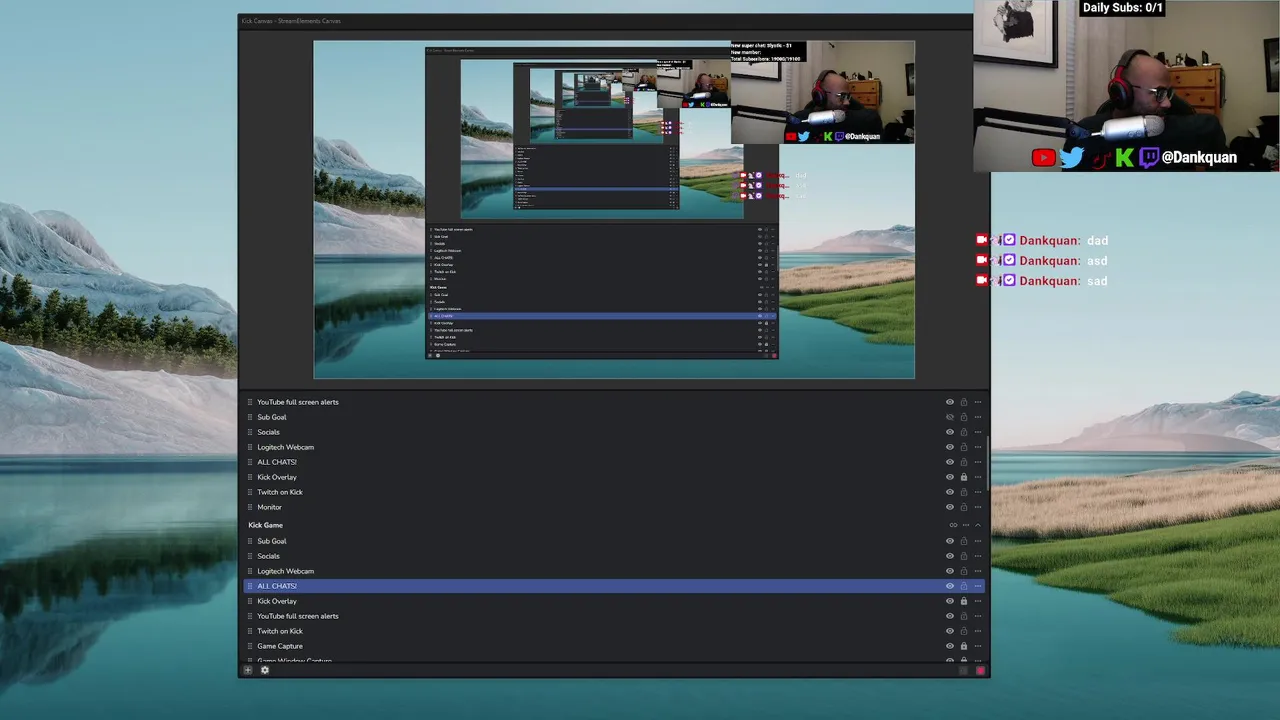This screenshot has height=720, width=1280.
Task: Lock Logitech Webcam in Kick Game group
Action: pyautogui.click(x=964, y=571)
